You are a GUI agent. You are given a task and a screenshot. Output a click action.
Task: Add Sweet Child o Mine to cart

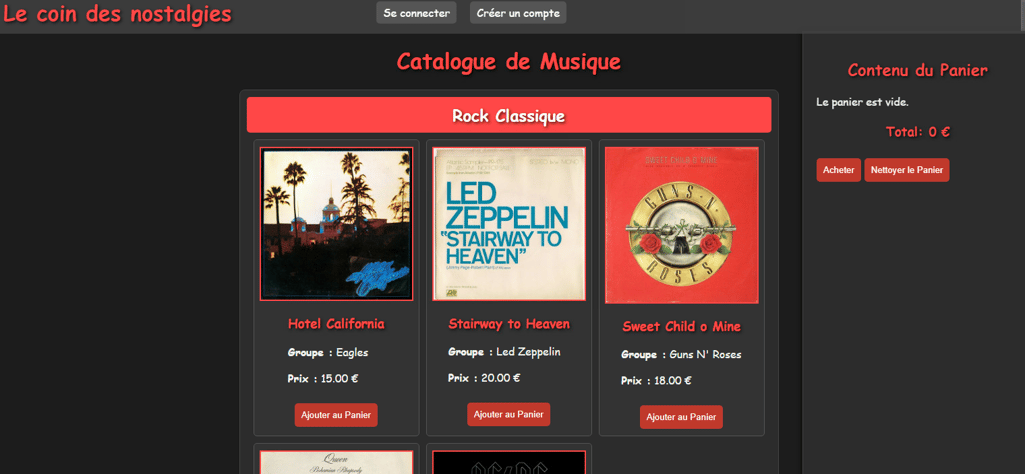681,417
